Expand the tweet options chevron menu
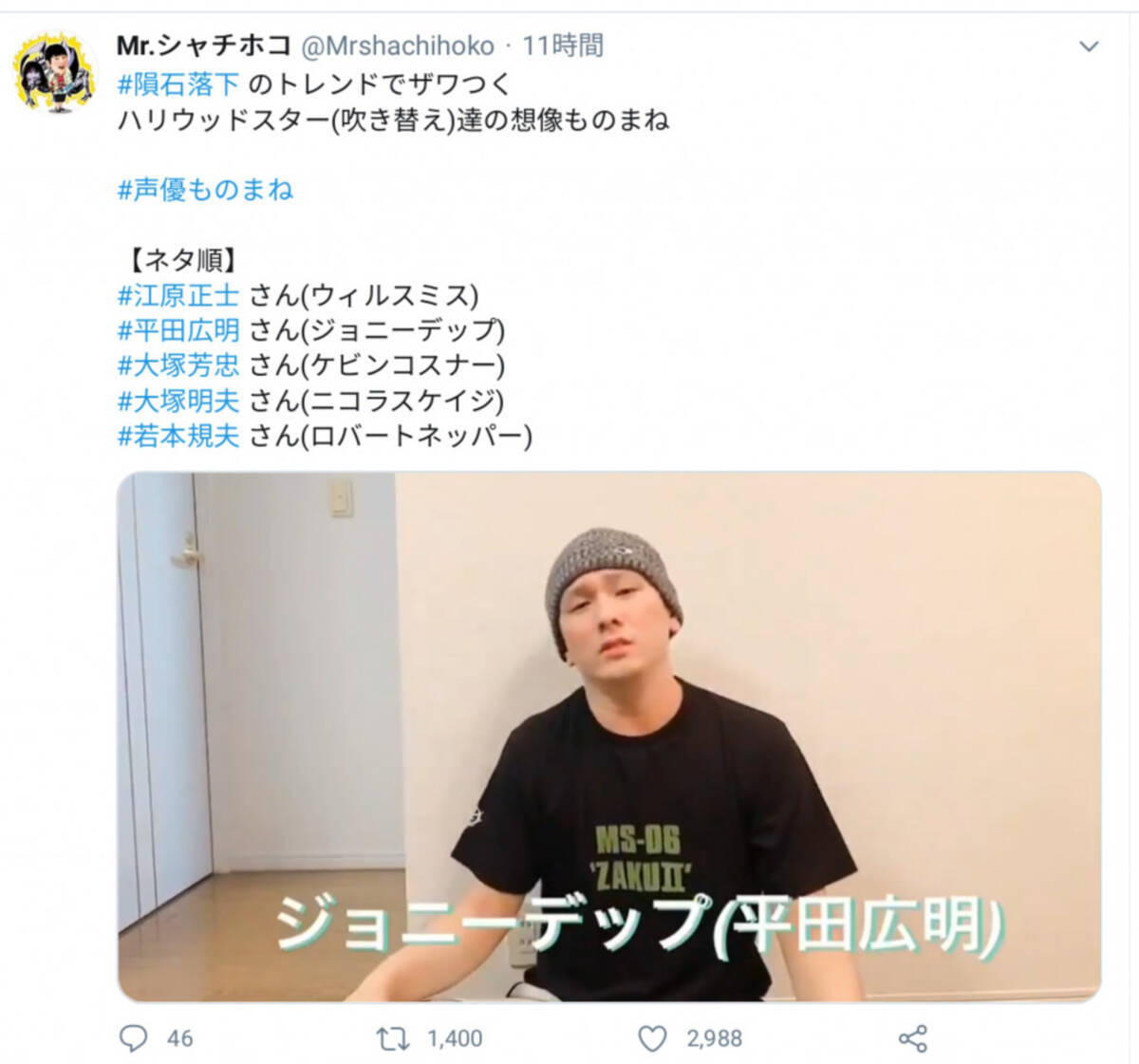Viewport: 1139px width, 1064px height. pos(1089,46)
